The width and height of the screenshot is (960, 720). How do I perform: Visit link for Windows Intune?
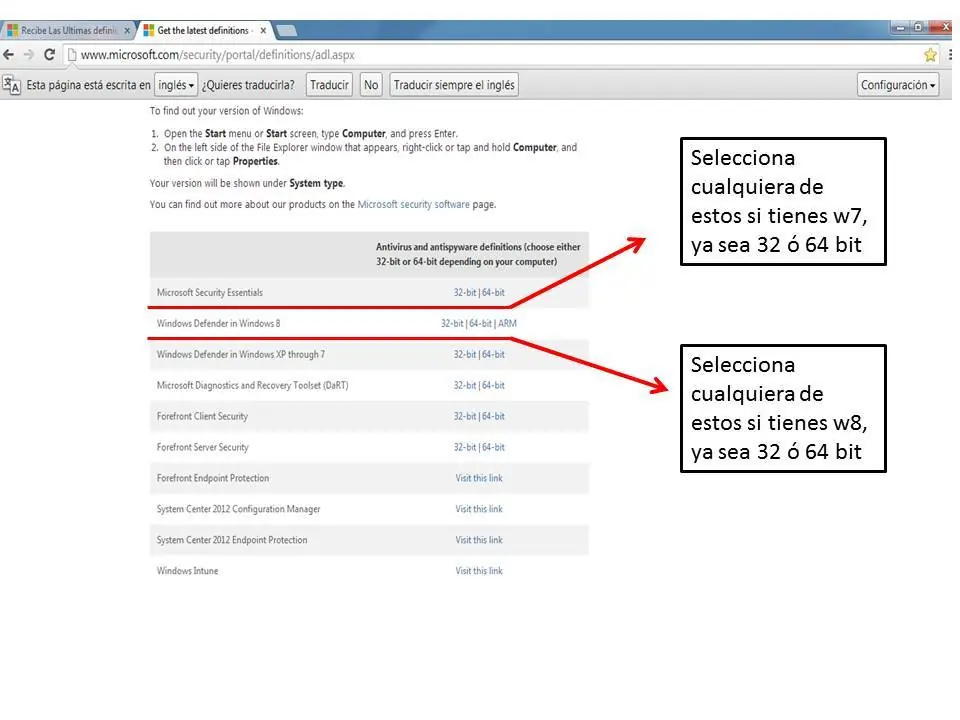pyautogui.click(x=479, y=571)
